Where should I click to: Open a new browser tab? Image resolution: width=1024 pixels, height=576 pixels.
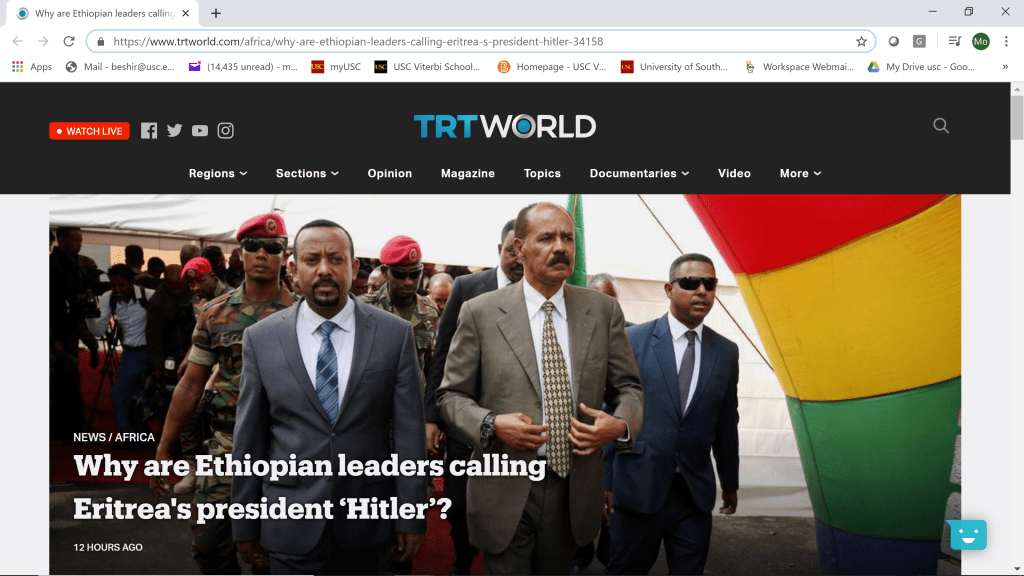pos(216,13)
